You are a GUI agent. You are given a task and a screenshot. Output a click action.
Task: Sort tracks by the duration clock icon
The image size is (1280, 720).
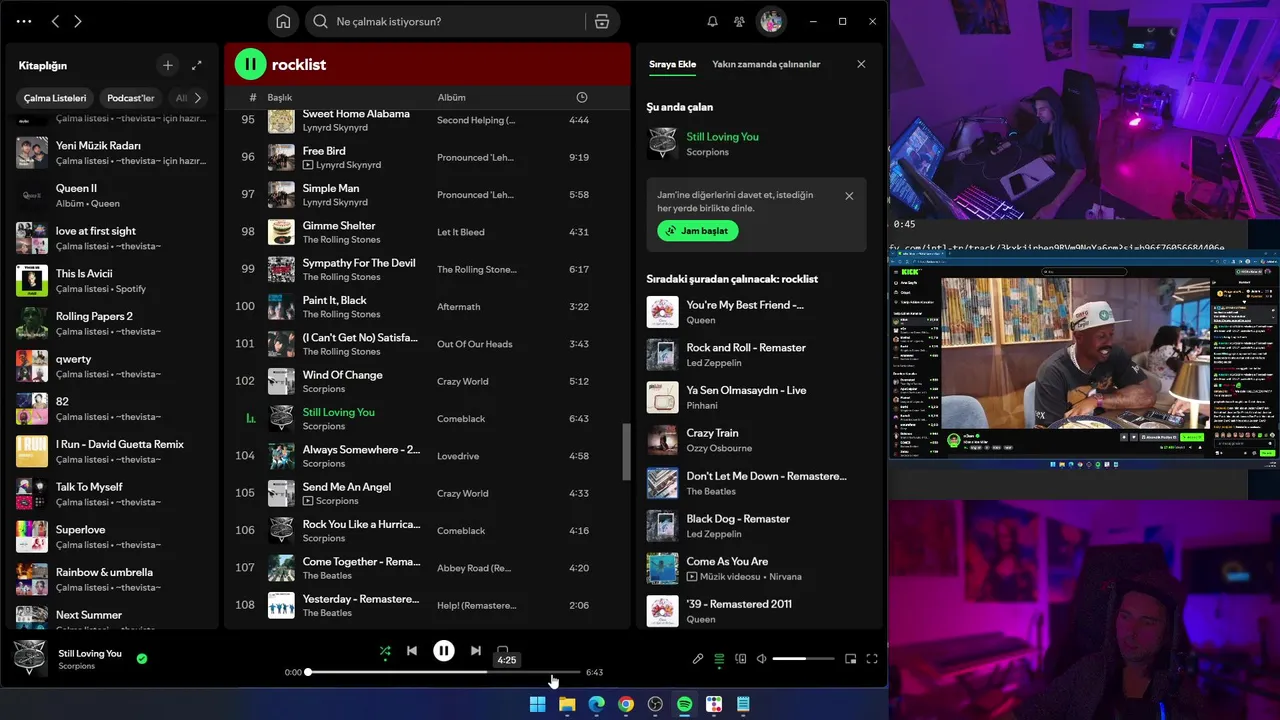582,97
